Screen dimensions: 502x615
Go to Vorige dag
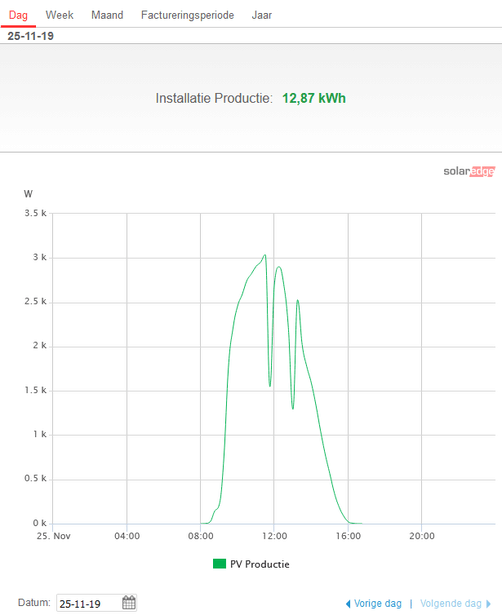378,604
